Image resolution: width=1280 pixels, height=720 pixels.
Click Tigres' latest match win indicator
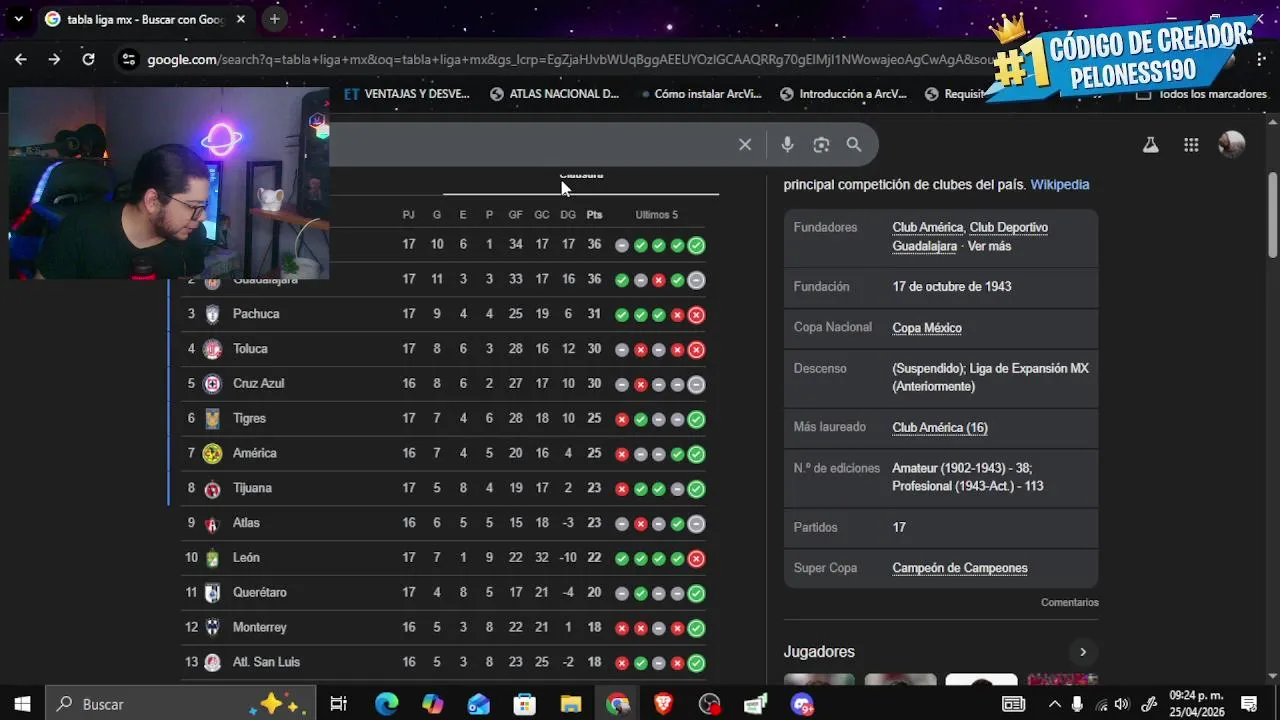[696, 419]
